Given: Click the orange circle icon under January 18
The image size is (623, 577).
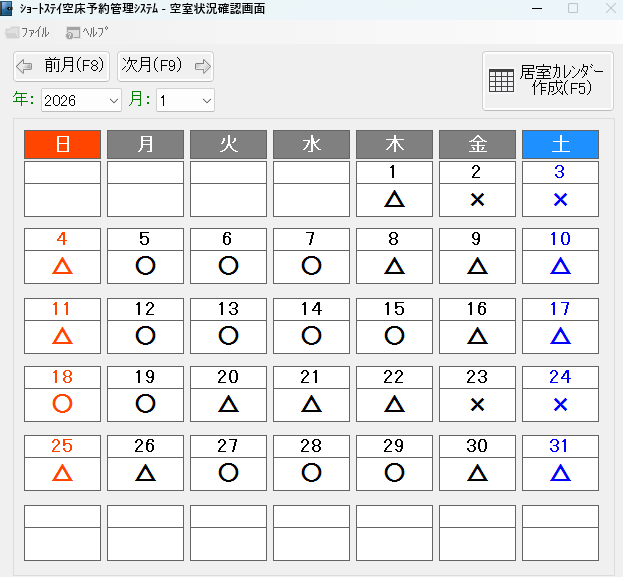Looking at the screenshot, I should (x=62, y=404).
